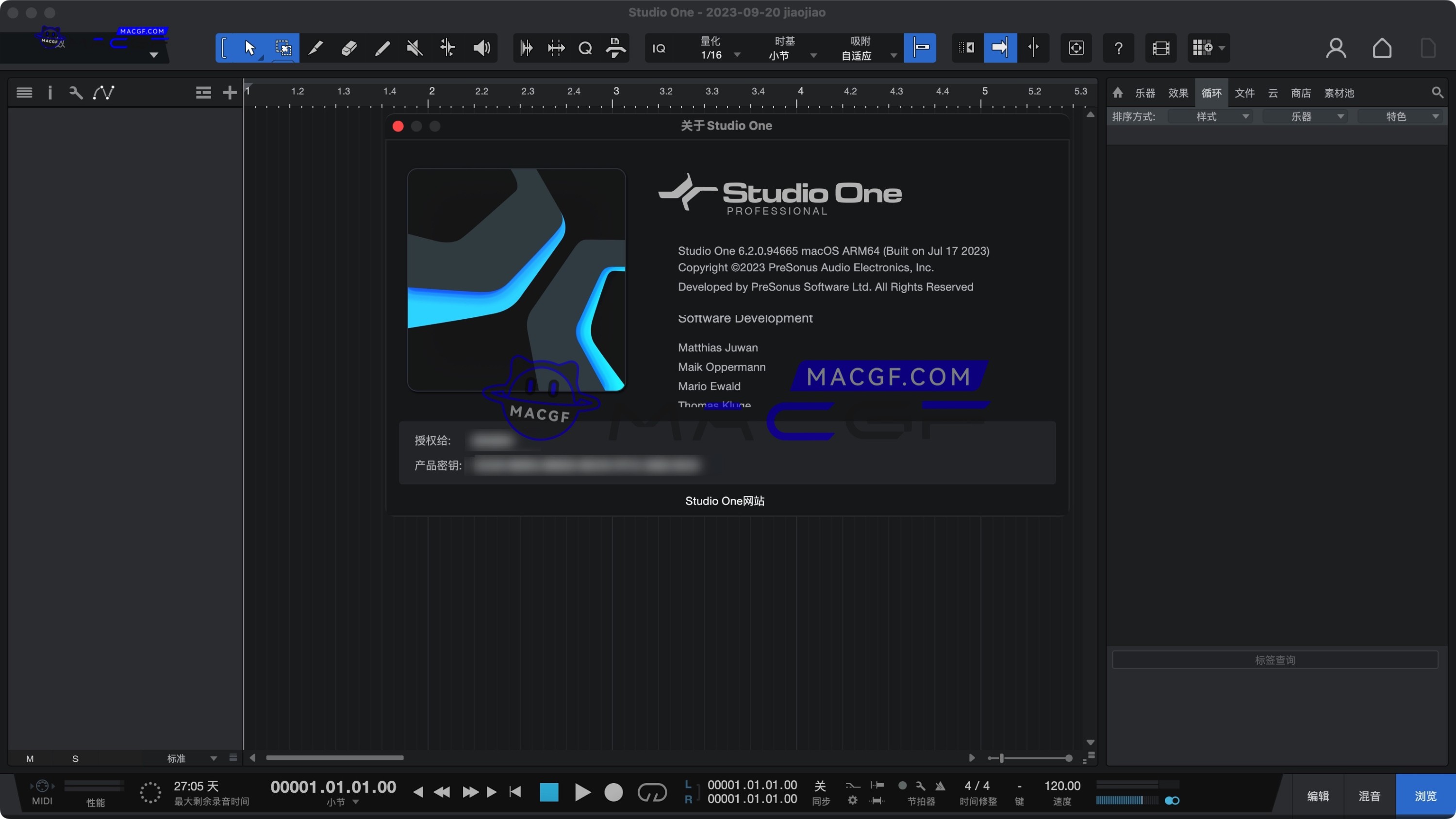The height and width of the screenshot is (819, 1456).
Task: Select the Paint tool
Action: click(x=382, y=48)
